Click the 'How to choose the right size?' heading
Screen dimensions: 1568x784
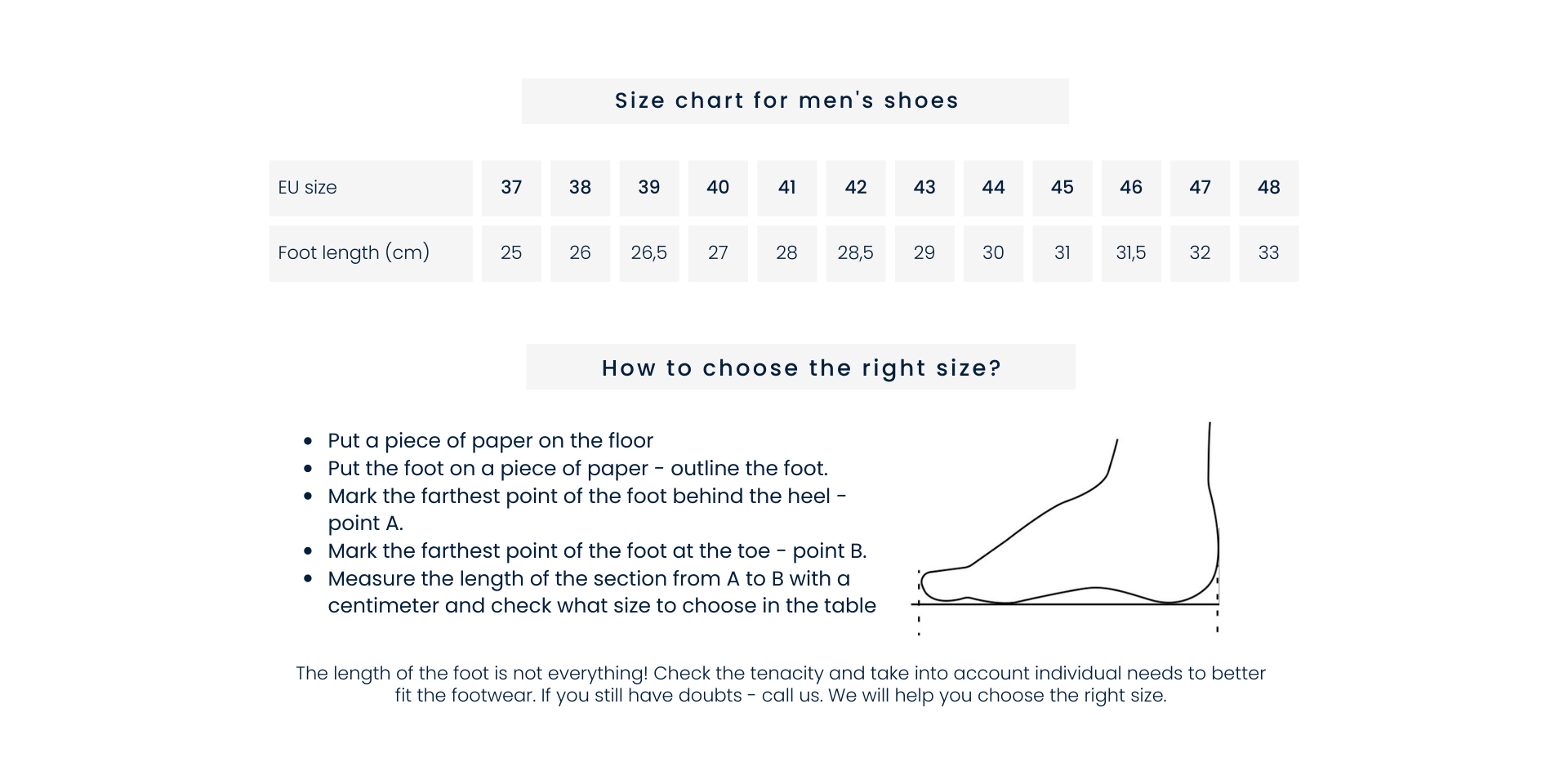tap(800, 367)
